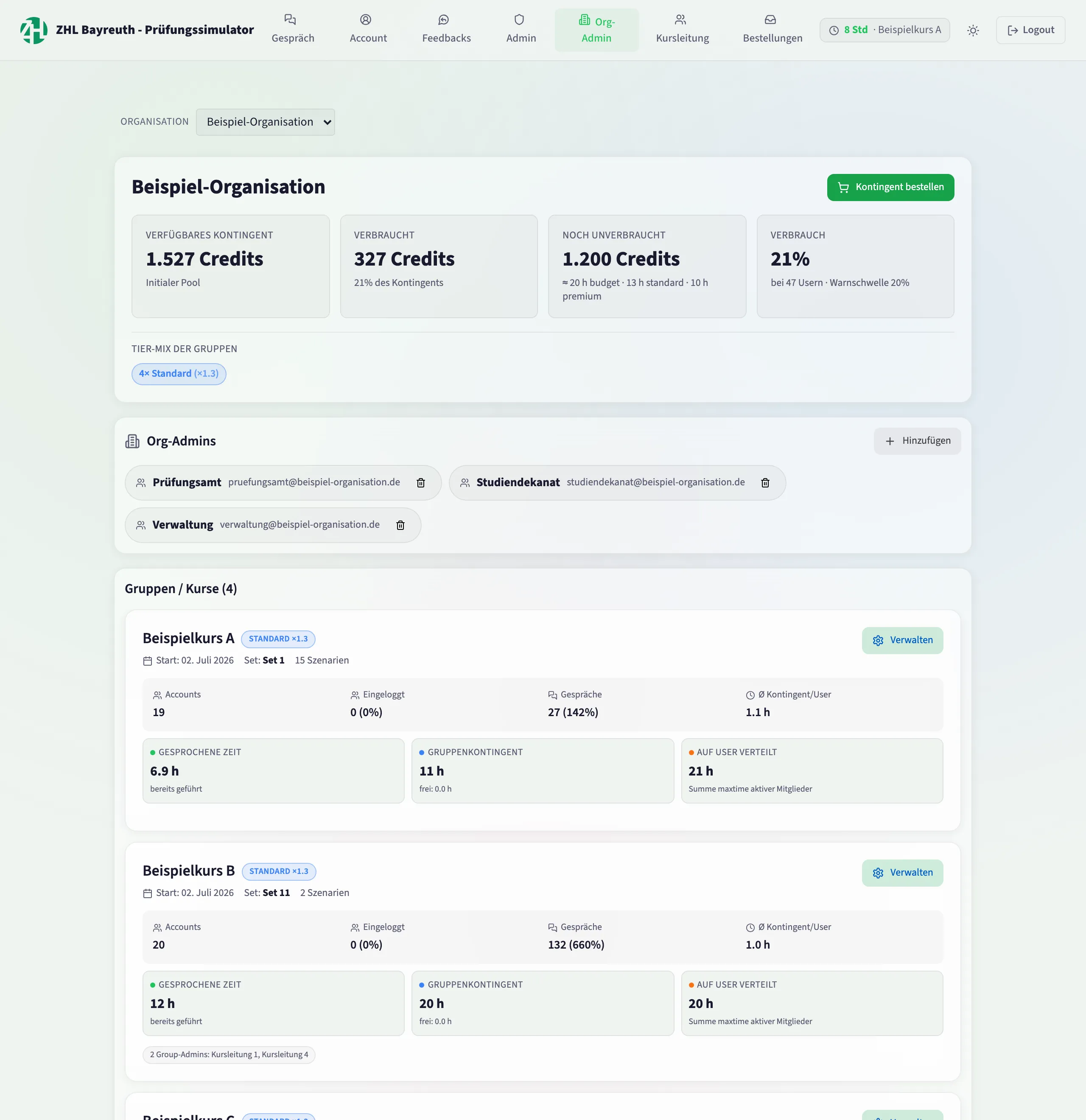This screenshot has height=1120, width=1086.
Task: Click Kontingent bestellen button
Action: coord(890,188)
